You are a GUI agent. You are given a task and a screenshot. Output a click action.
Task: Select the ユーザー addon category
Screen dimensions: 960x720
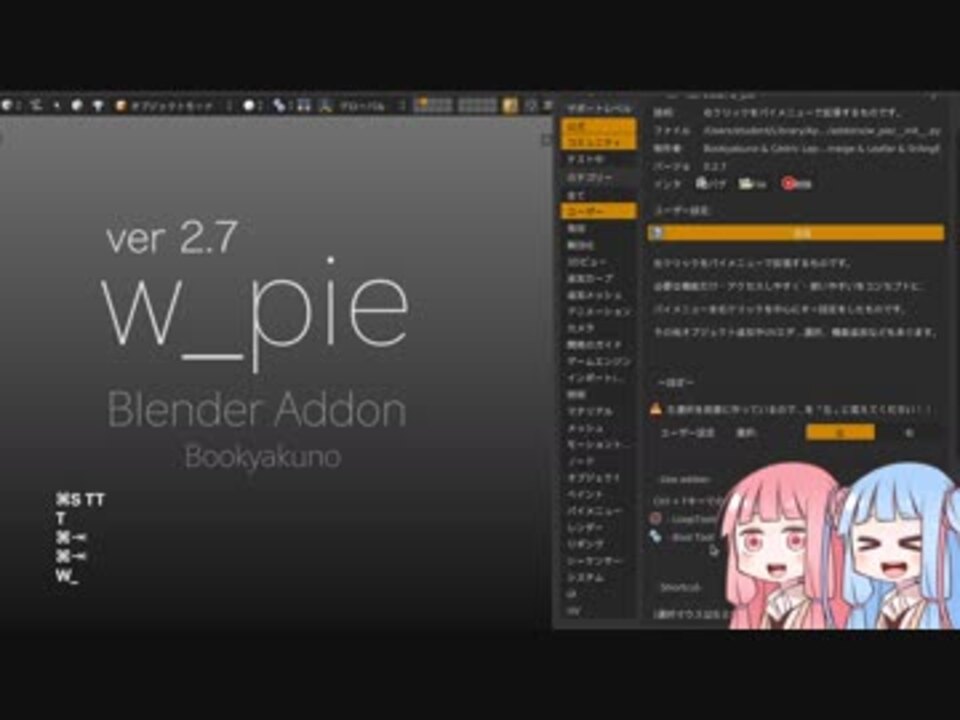598,211
